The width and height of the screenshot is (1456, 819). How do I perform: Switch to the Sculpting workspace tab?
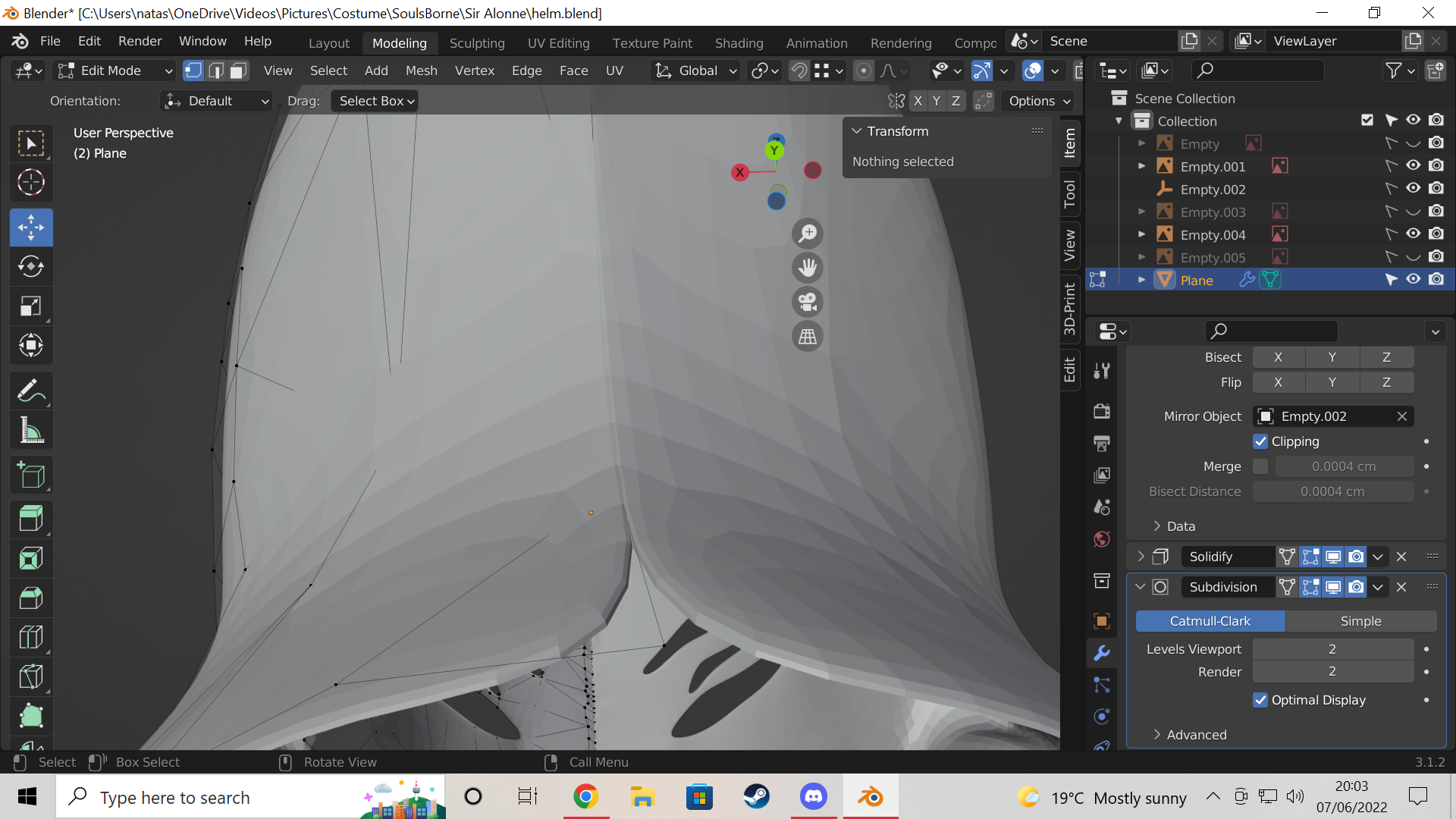click(477, 43)
